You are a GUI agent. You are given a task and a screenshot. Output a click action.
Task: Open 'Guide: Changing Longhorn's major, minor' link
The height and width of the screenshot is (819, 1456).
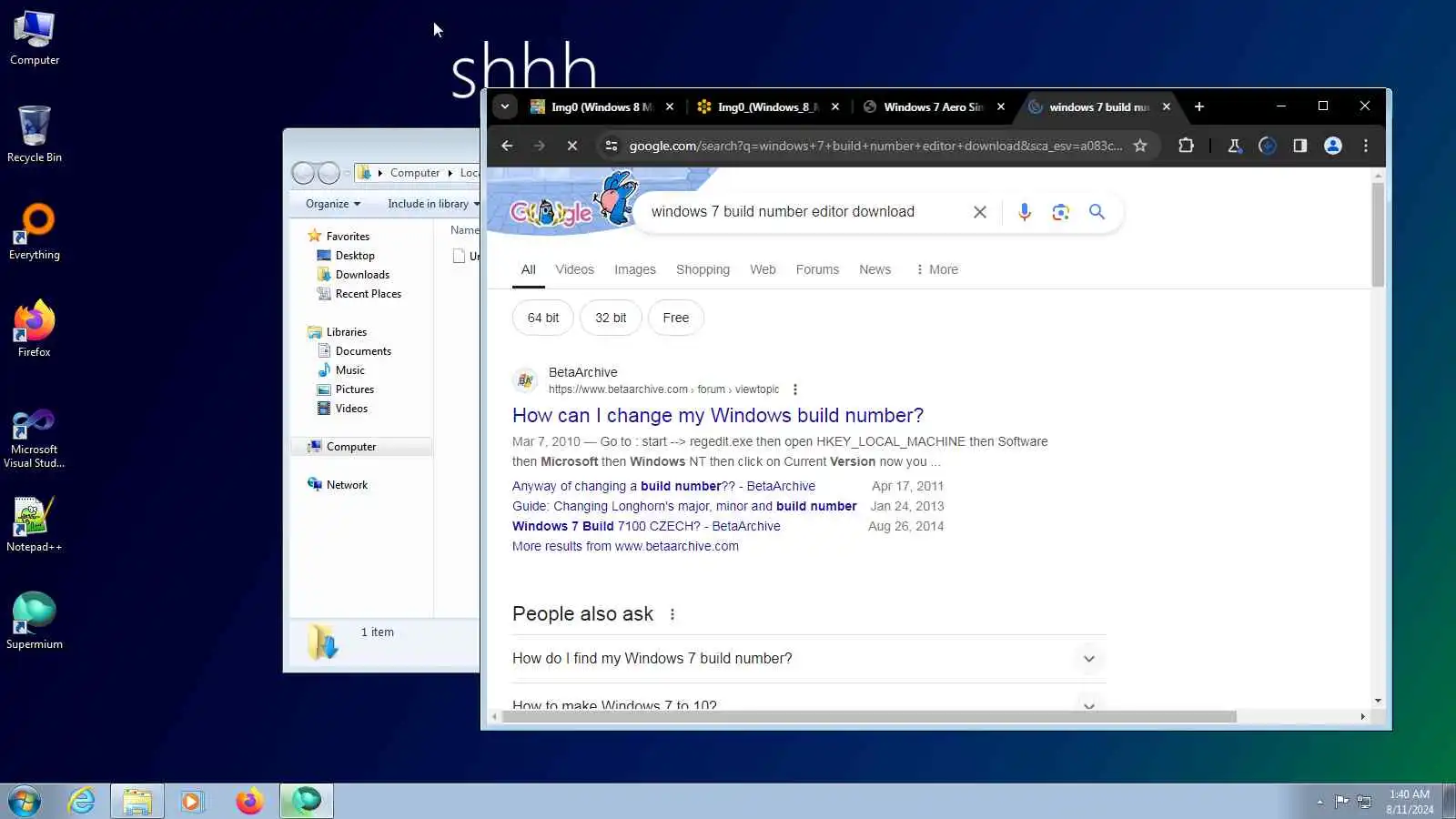click(x=684, y=506)
